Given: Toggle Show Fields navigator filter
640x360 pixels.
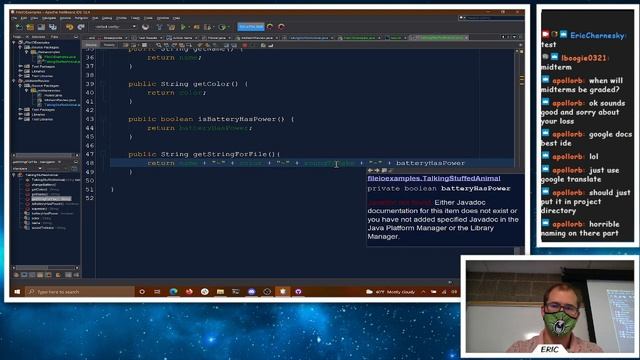Looking at the screenshot, I should 24,275.
